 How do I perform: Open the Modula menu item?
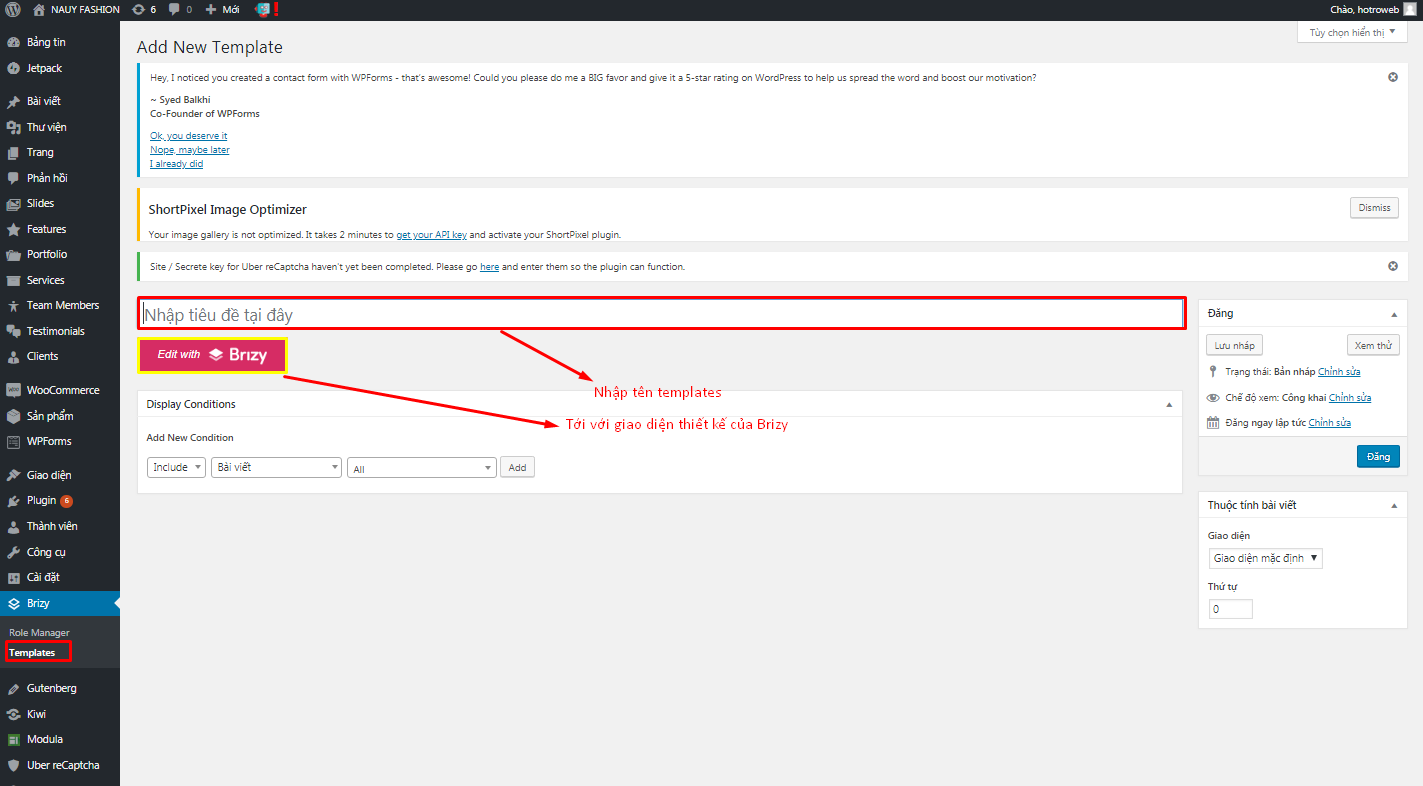[x=60, y=739]
